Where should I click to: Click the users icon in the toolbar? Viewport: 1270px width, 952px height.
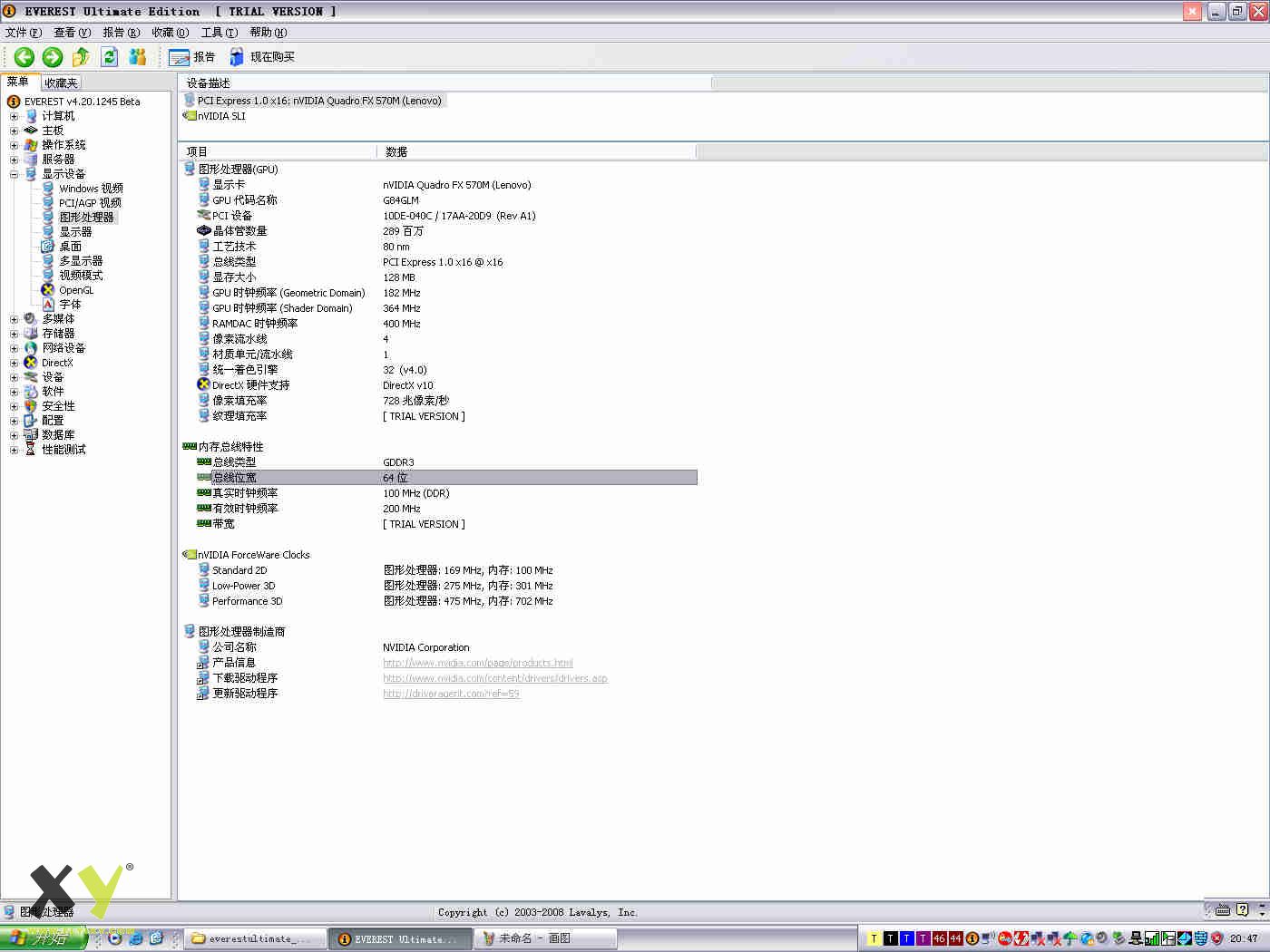coord(138,57)
